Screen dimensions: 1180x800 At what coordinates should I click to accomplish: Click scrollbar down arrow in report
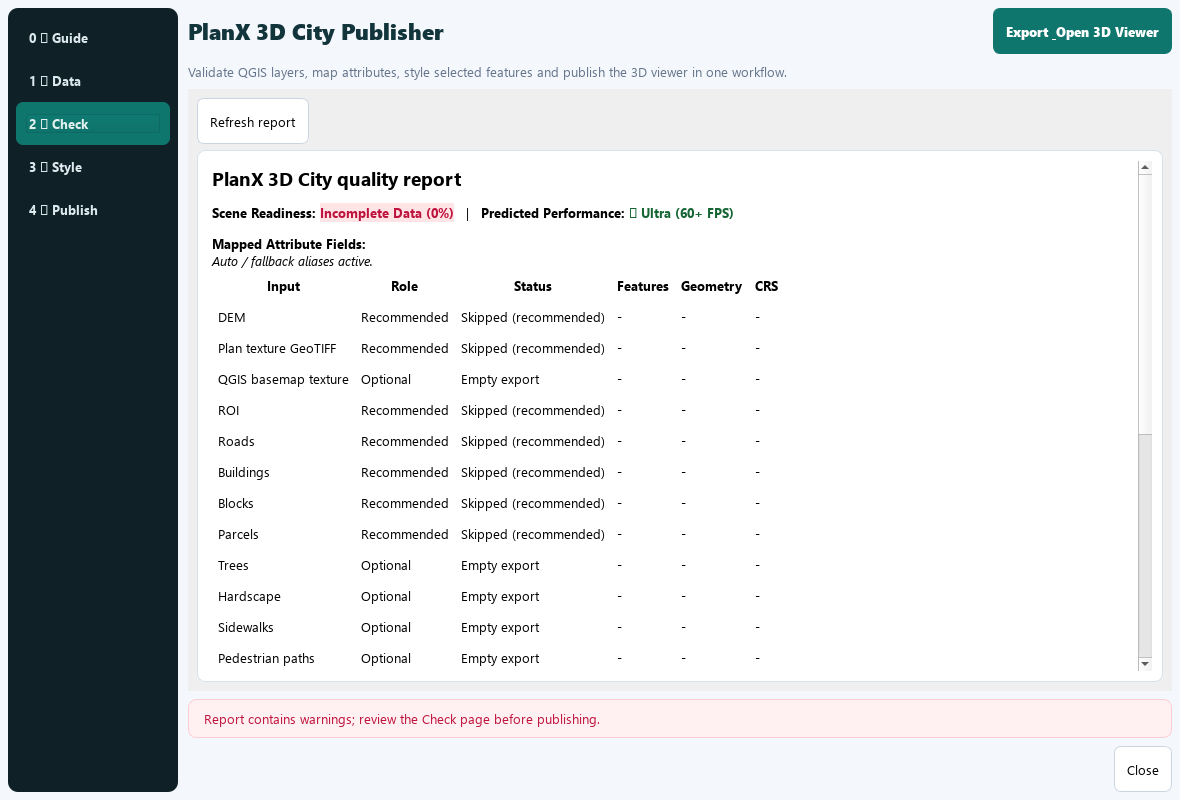1145,663
